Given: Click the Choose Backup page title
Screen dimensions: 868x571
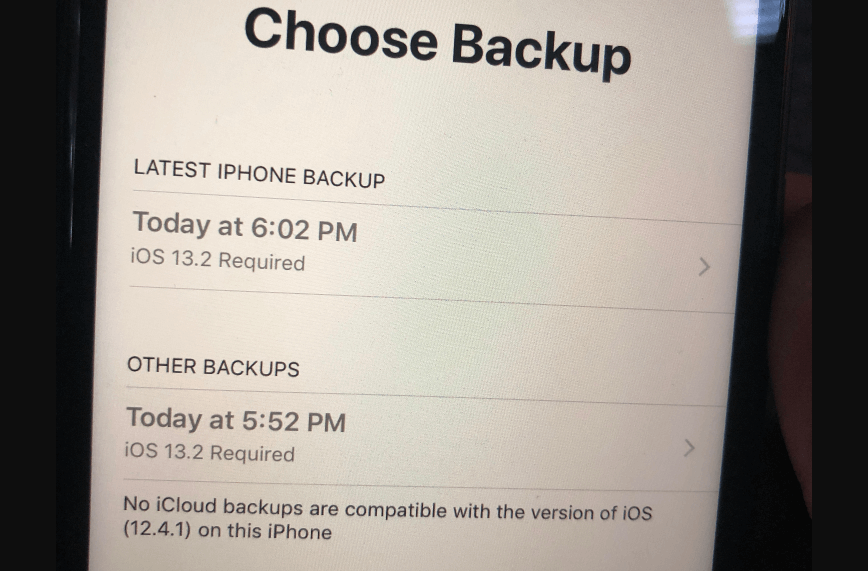Looking at the screenshot, I should pos(437,42).
